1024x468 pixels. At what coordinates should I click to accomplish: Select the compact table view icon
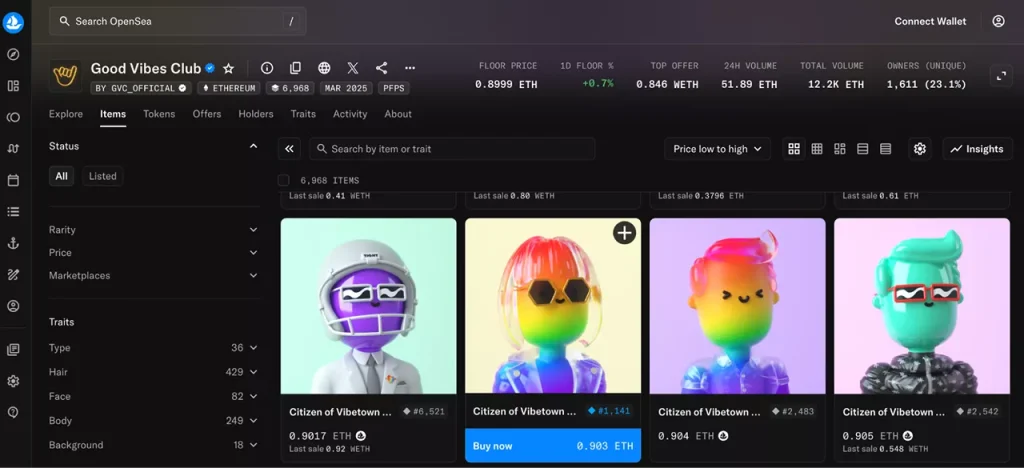(x=886, y=149)
